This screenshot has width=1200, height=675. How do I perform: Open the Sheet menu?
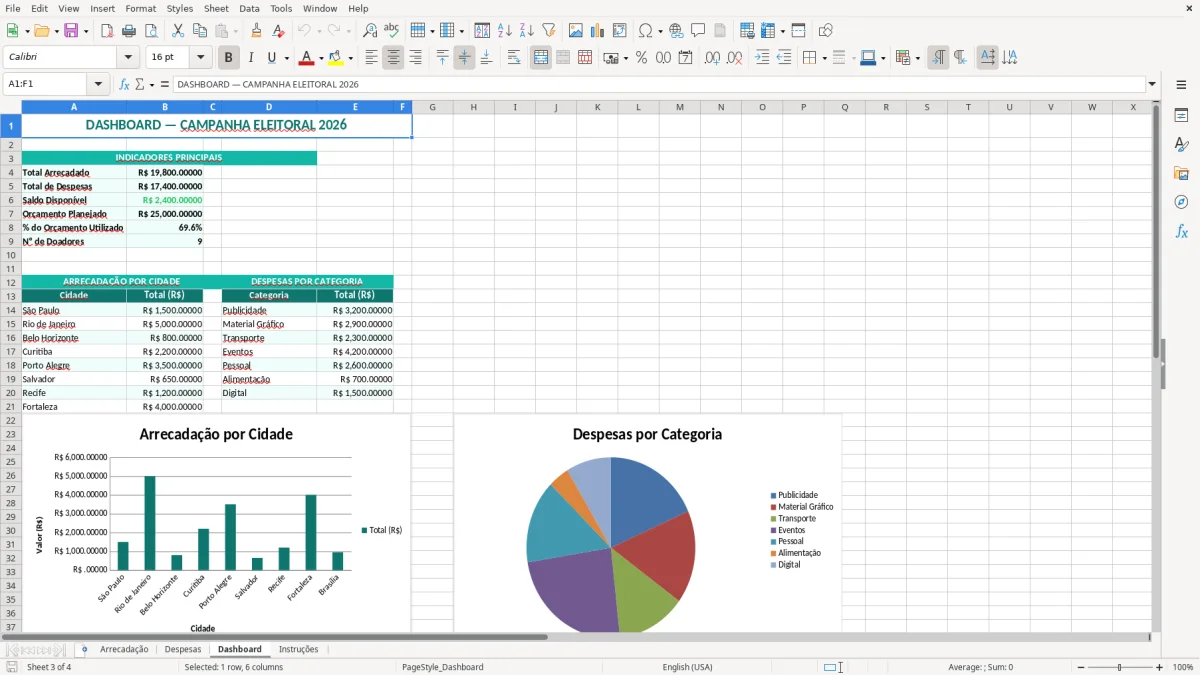(x=216, y=8)
